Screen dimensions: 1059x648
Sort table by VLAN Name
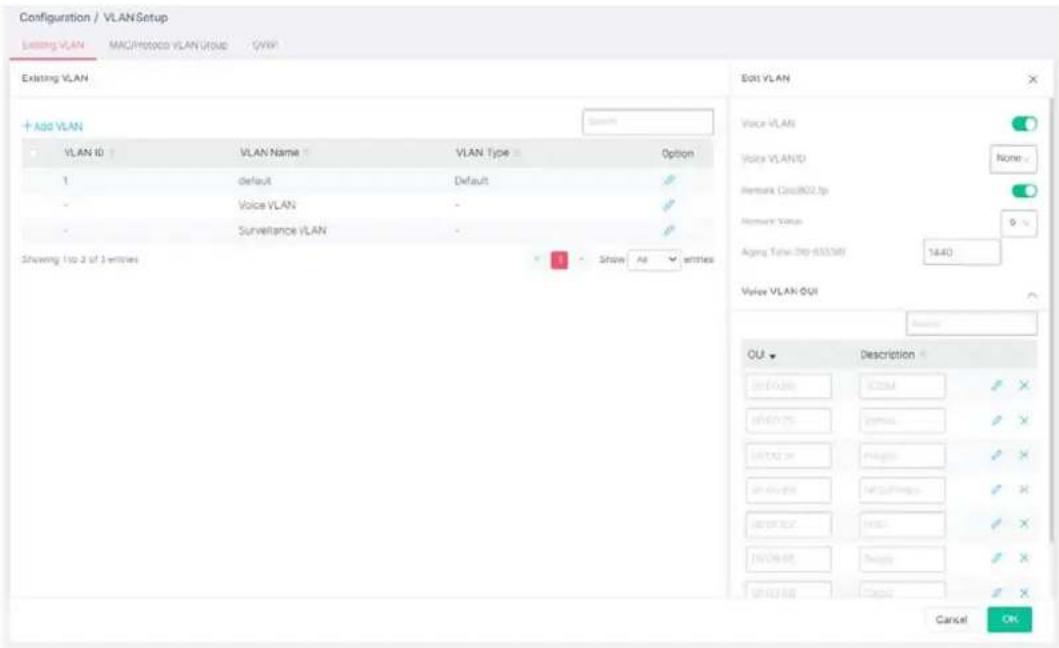pos(307,153)
